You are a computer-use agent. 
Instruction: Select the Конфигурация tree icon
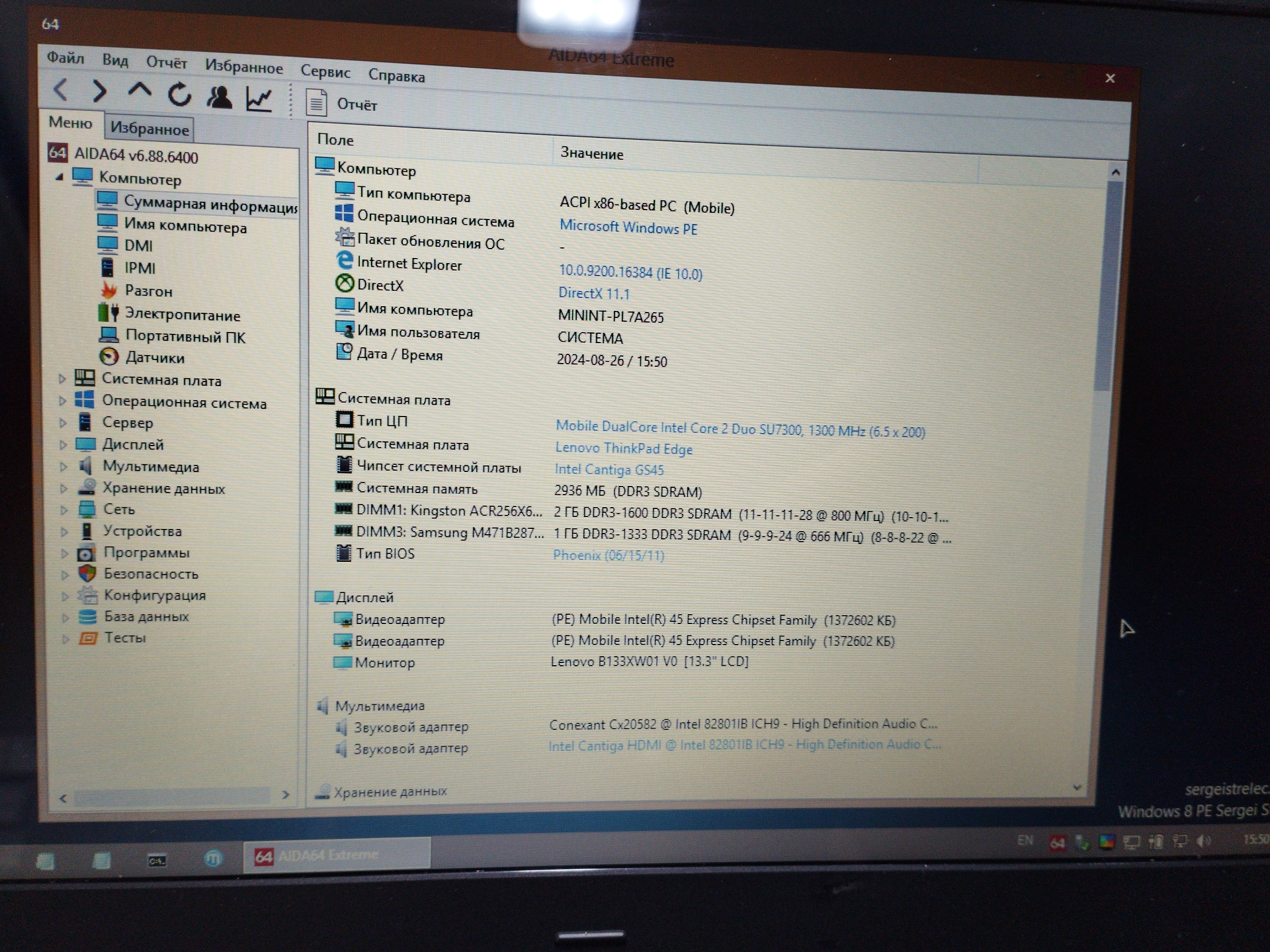pyautogui.click(x=87, y=595)
